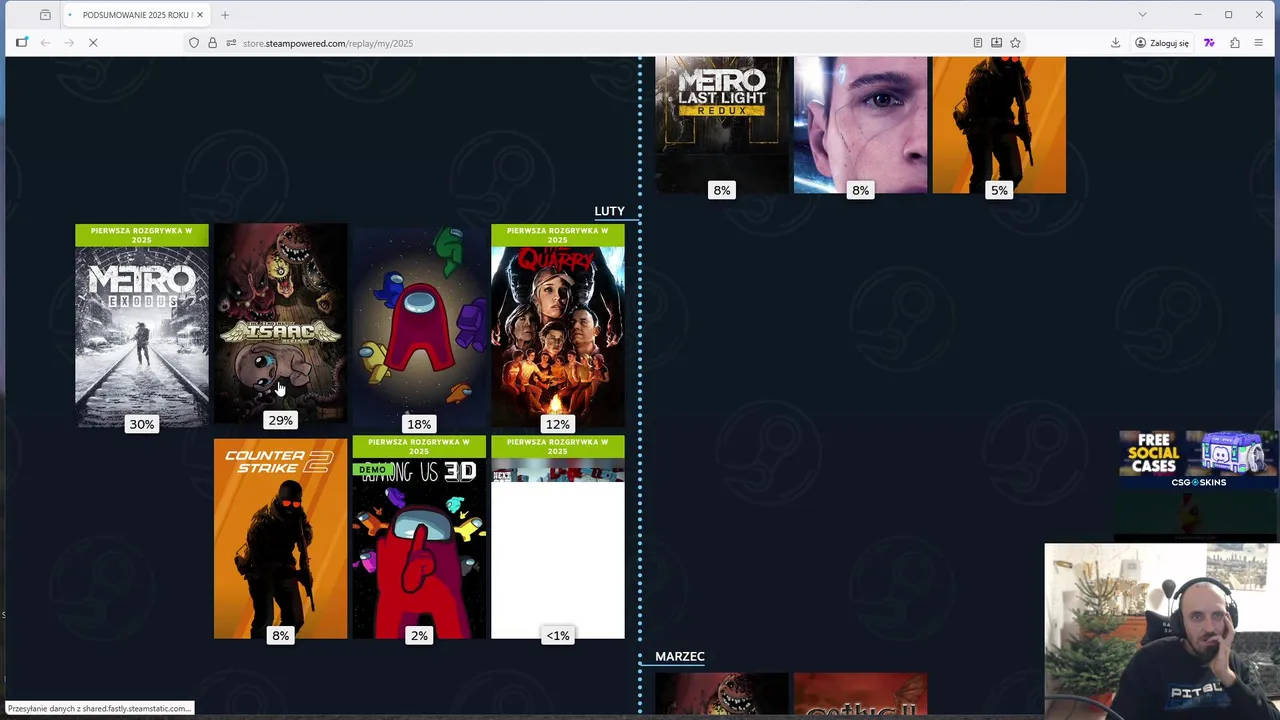This screenshot has width=1280, height=720.
Task: Click the 5% label in top row
Action: pos(999,190)
